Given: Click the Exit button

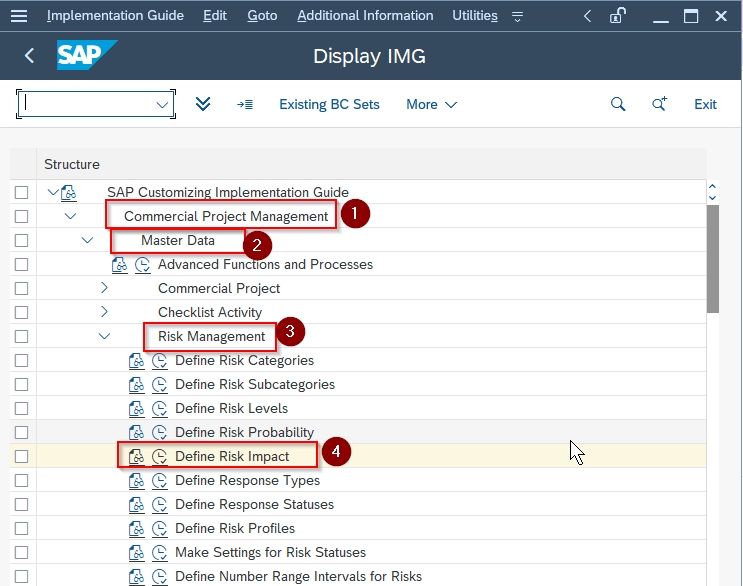Looking at the screenshot, I should click(705, 104).
